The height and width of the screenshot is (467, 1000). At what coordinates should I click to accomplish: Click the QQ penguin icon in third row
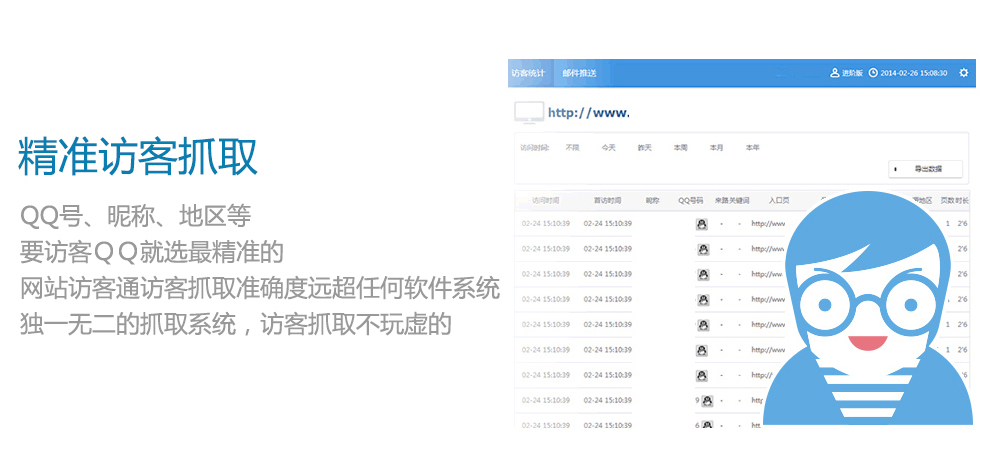pyautogui.click(x=702, y=274)
